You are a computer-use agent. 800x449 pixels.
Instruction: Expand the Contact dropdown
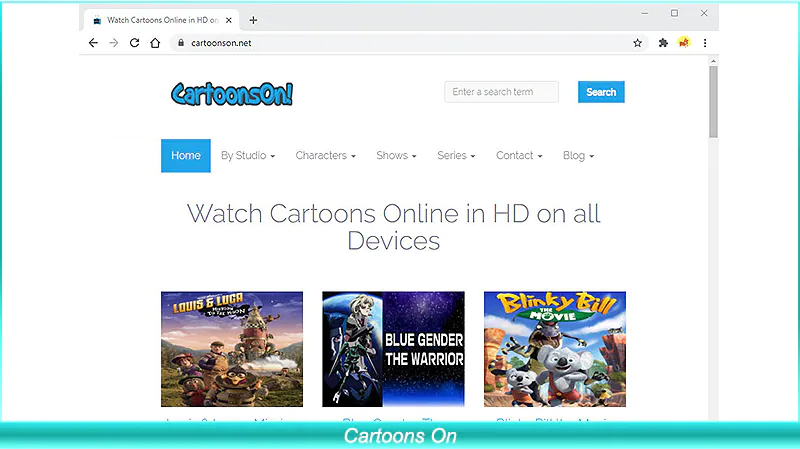(x=519, y=156)
